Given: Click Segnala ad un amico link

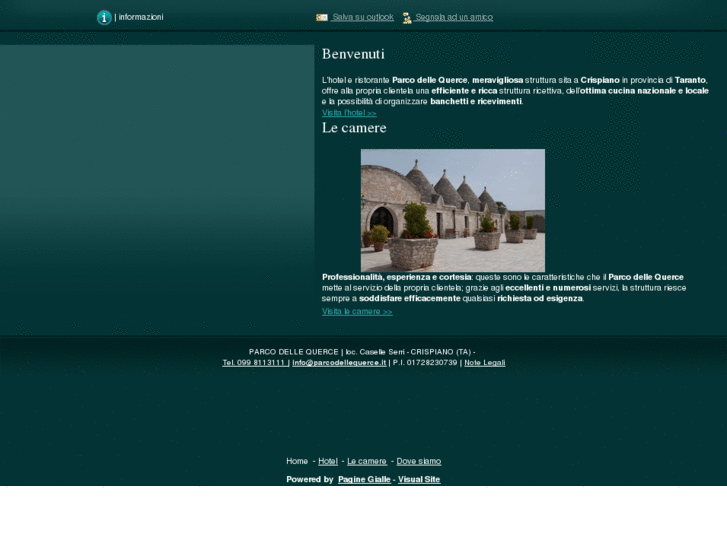Looking at the screenshot, I should coord(454,17).
